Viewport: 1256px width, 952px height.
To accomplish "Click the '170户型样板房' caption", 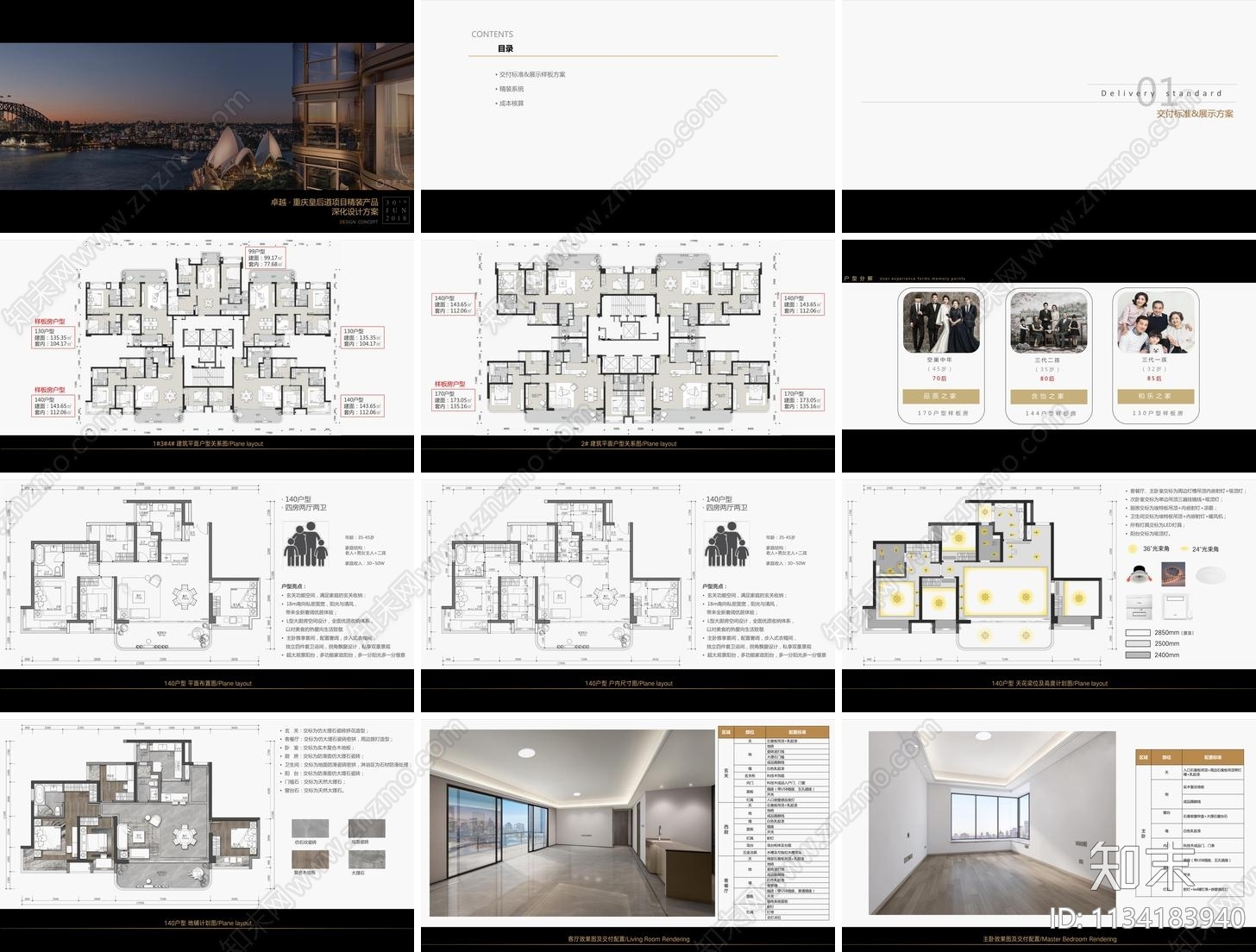I will pyautogui.click(x=942, y=414).
